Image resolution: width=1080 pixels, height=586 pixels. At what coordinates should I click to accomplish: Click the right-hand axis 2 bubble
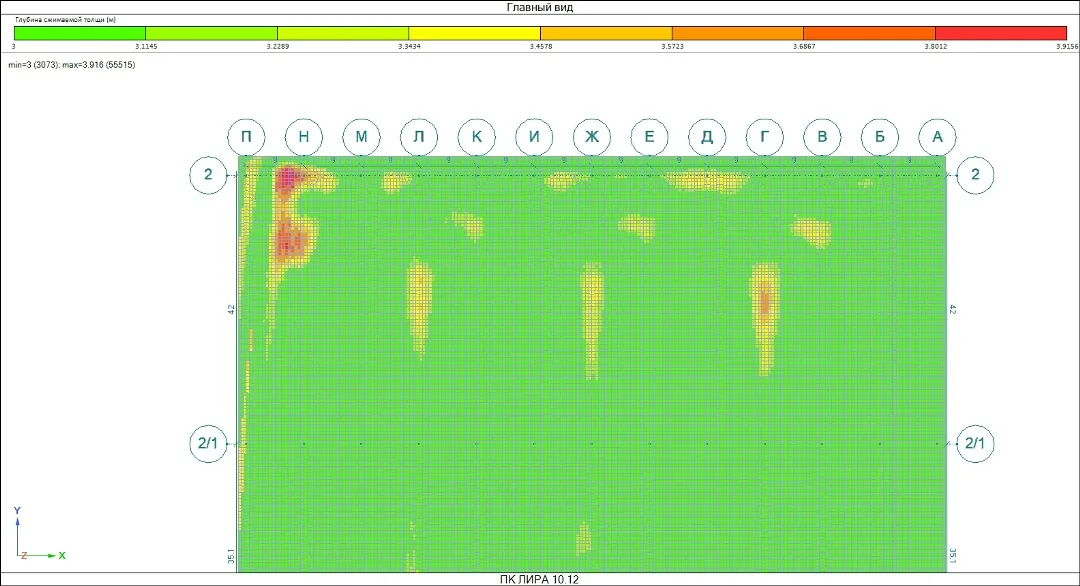pos(975,175)
